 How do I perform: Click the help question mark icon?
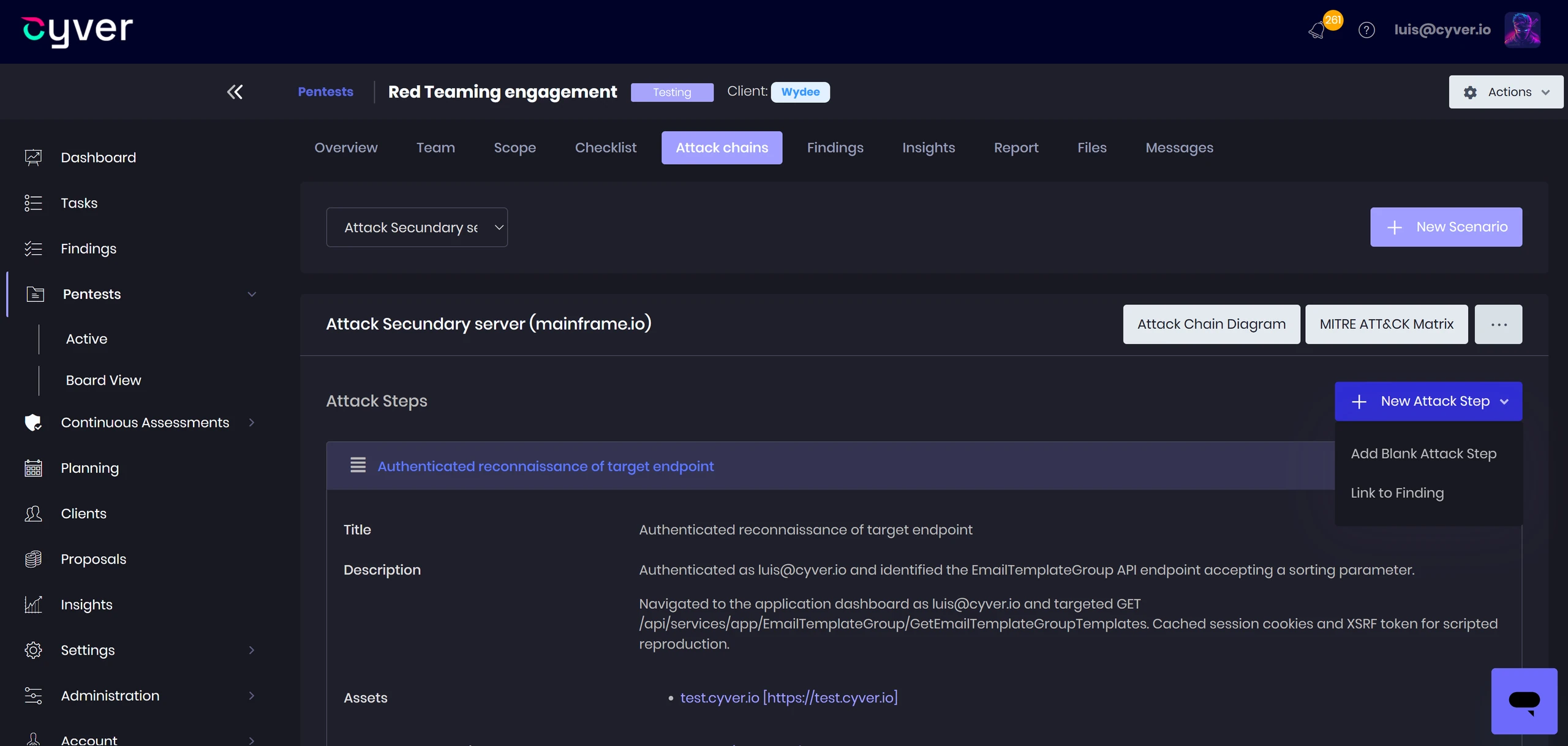tap(1366, 30)
